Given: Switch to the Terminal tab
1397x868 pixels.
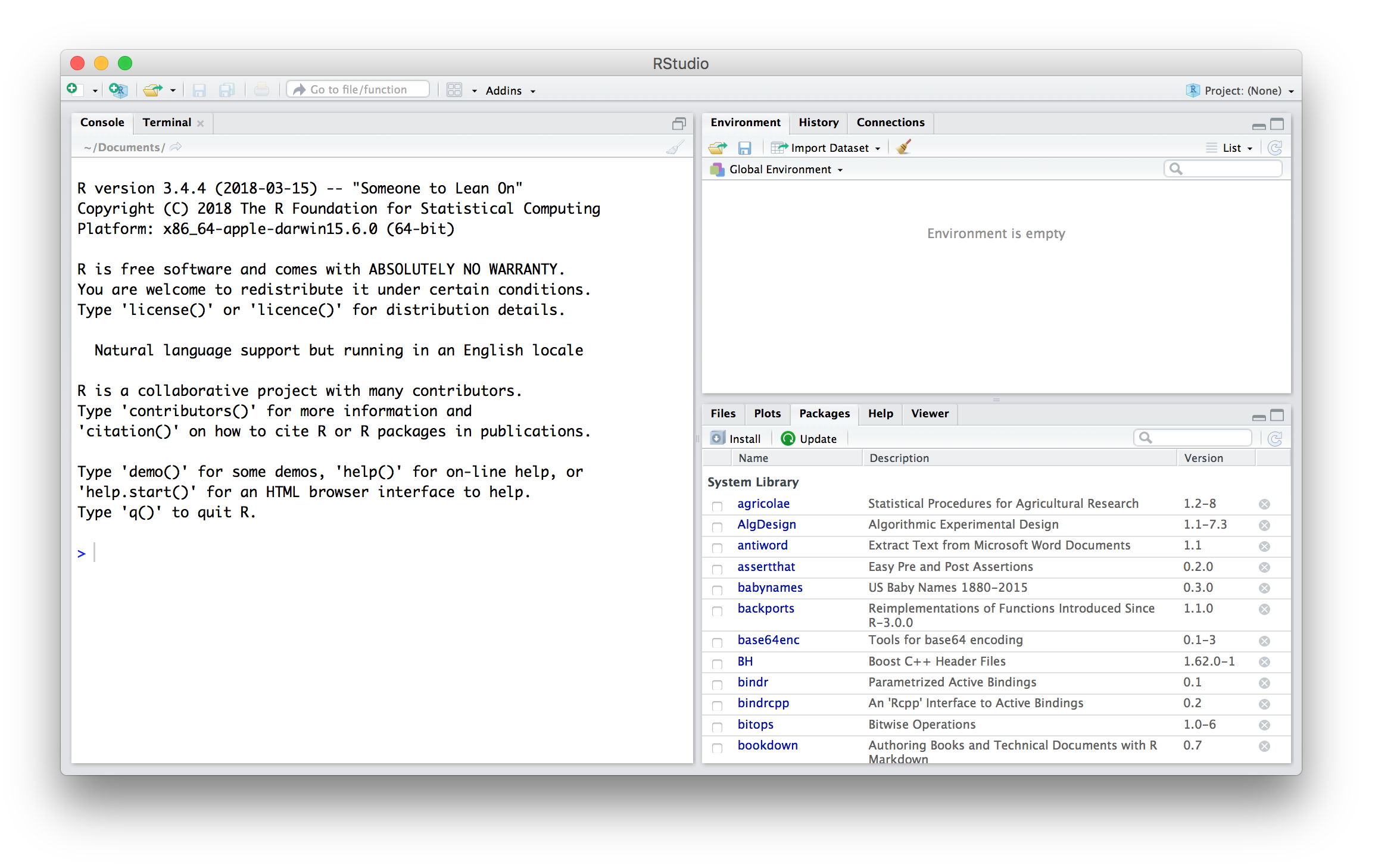Looking at the screenshot, I should 167,123.
